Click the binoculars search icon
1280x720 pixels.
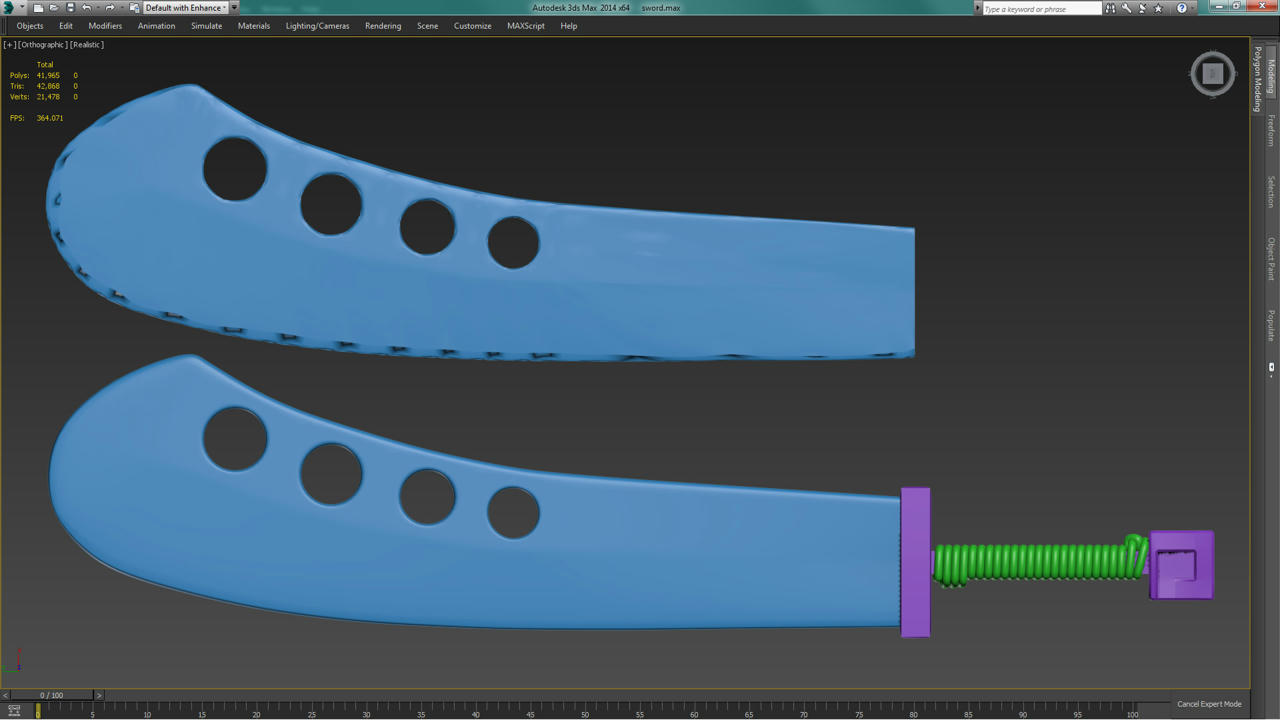1111,8
